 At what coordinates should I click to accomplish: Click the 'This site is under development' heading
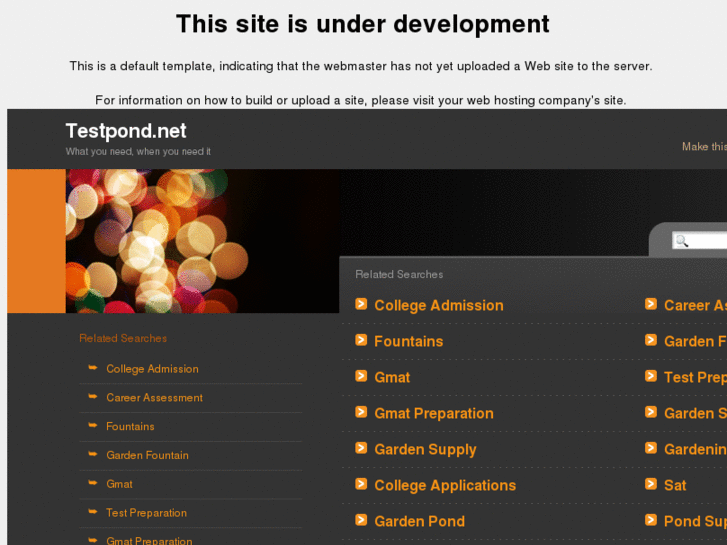coord(363,24)
